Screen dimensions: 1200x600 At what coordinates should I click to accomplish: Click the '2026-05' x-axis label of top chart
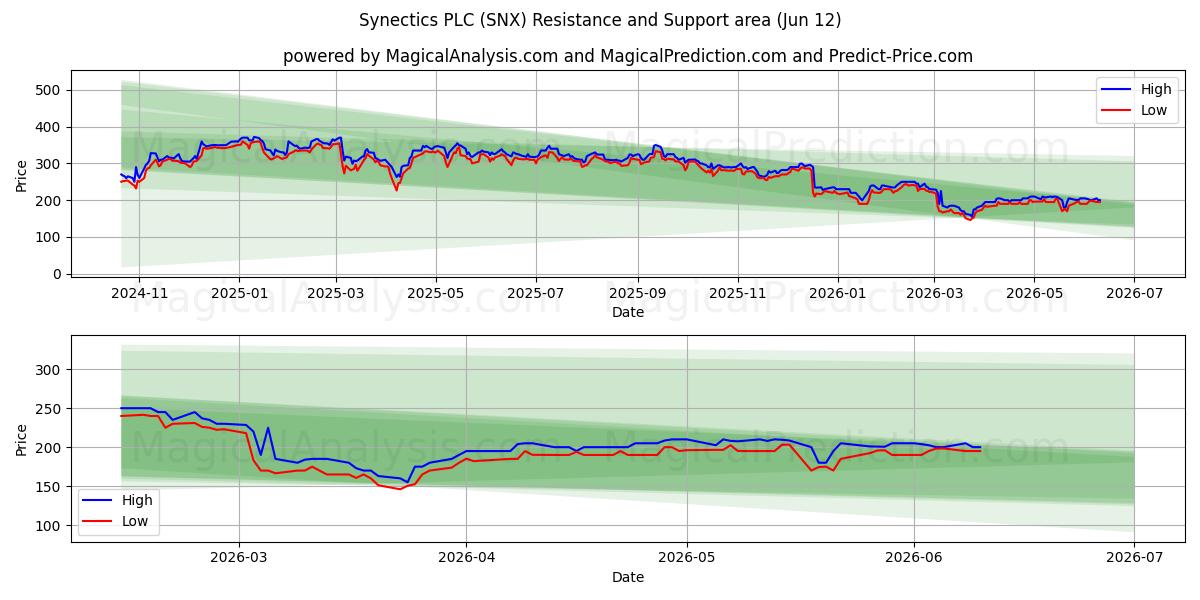1034,295
